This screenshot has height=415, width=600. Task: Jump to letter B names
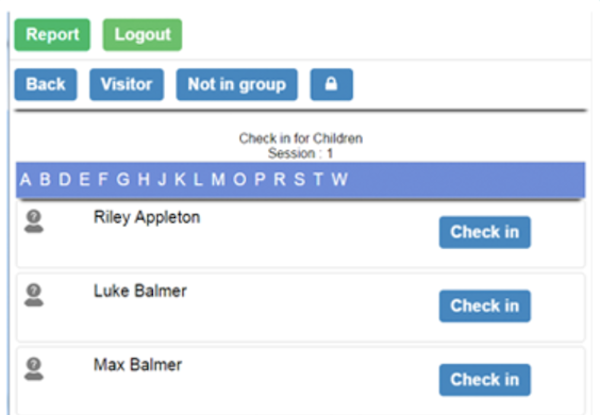click(x=45, y=180)
